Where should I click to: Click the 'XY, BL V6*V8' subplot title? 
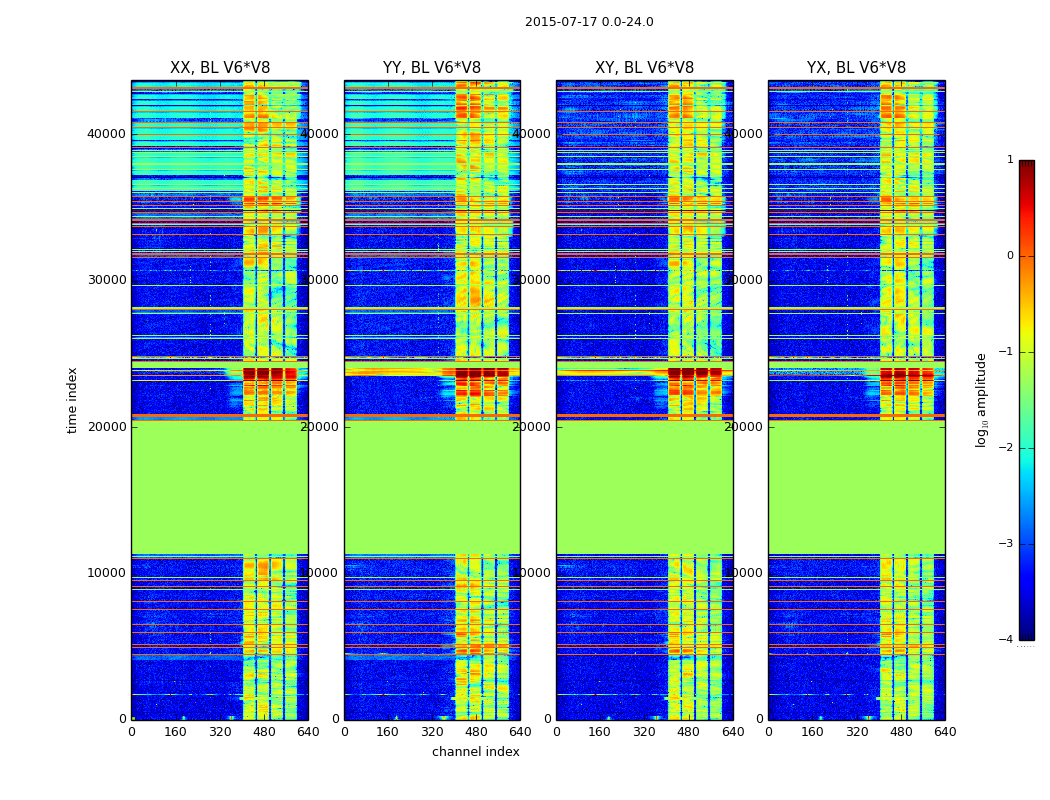[x=644, y=68]
